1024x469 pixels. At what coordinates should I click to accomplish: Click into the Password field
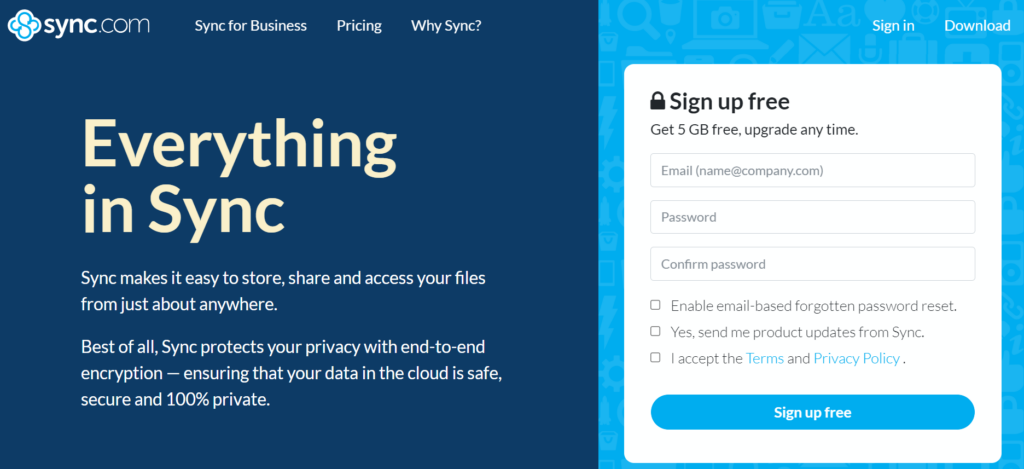pyautogui.click(x=812, y=217)
